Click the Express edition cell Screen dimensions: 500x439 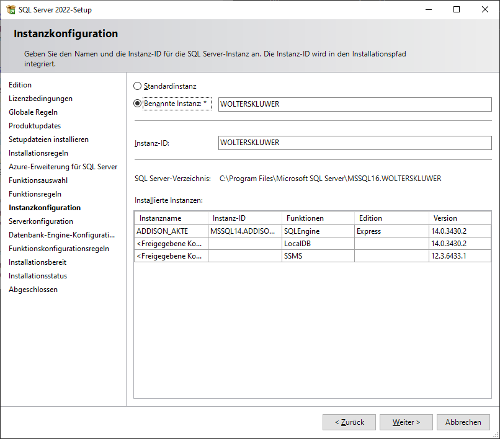pos(391,231)
